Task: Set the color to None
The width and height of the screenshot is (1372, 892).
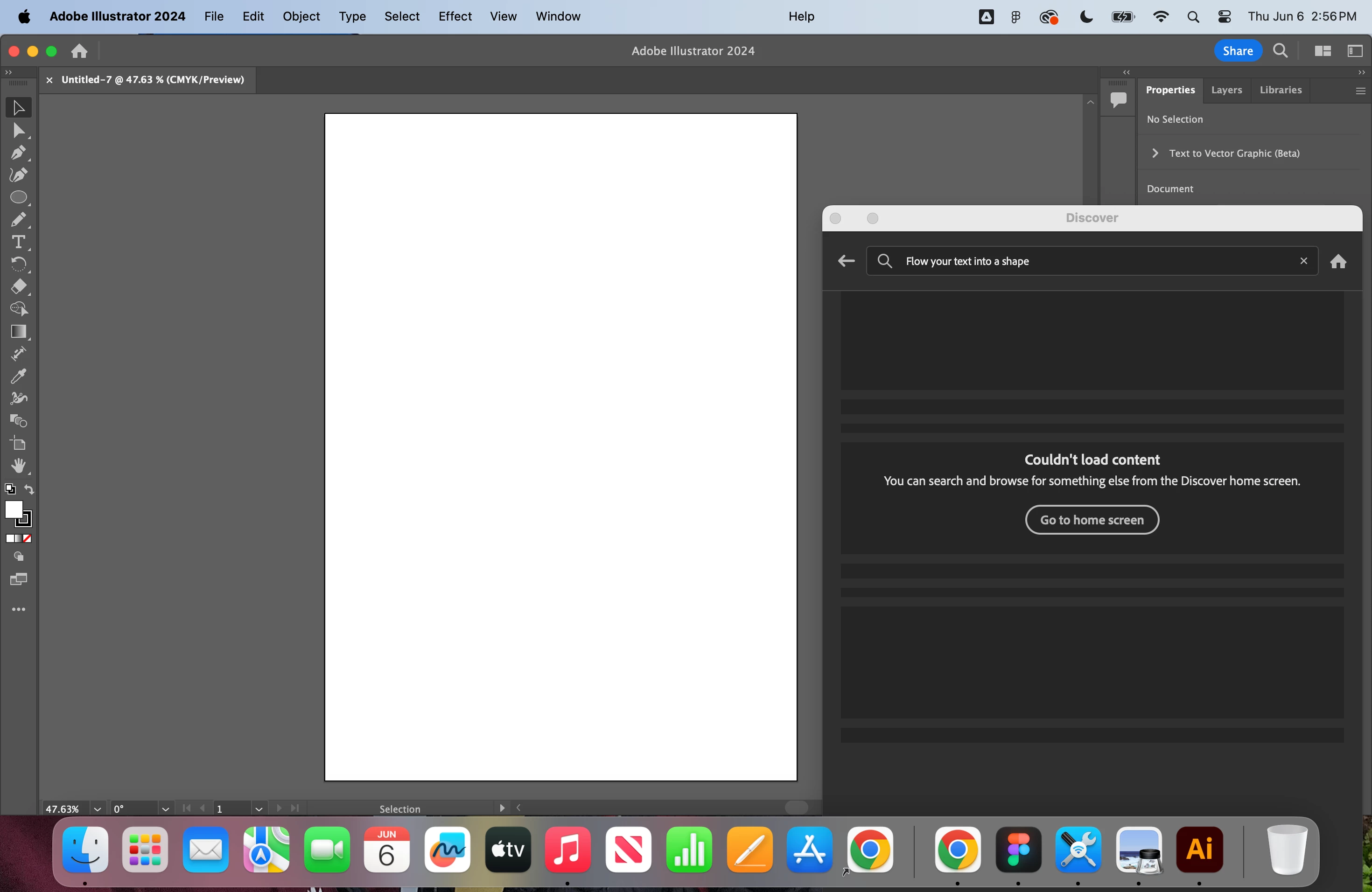Action: click(28, 538)
